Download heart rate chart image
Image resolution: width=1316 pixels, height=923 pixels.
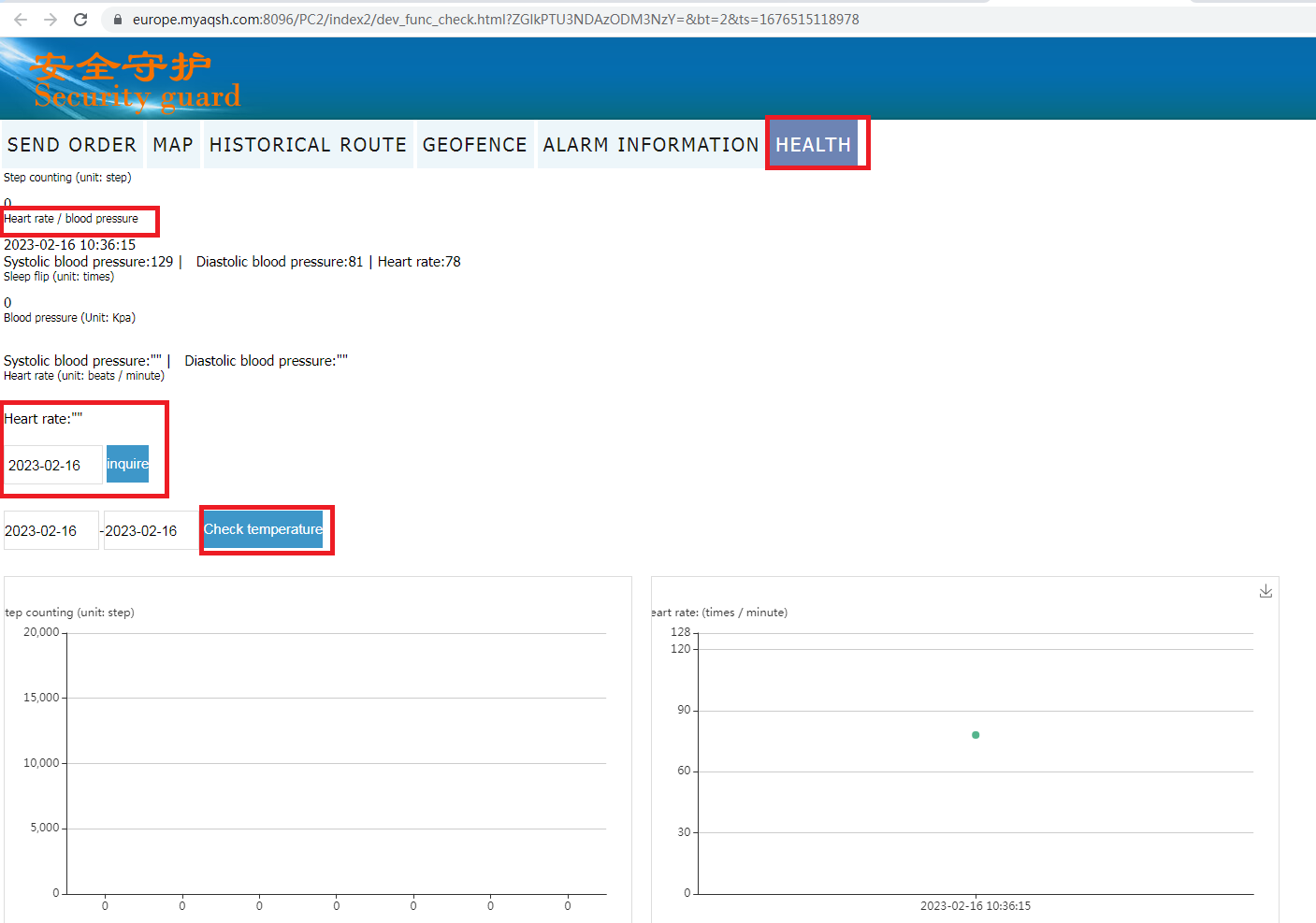click(x=1265, y=591)
